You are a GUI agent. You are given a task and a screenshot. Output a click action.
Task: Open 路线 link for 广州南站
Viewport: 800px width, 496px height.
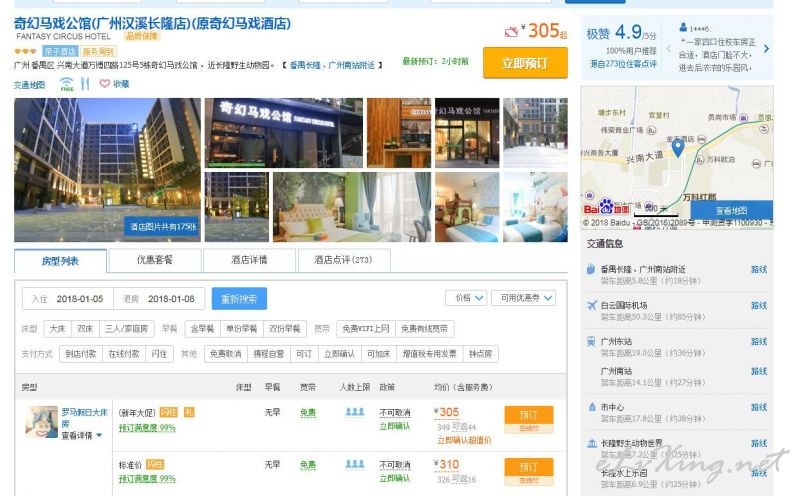(759, 371)
